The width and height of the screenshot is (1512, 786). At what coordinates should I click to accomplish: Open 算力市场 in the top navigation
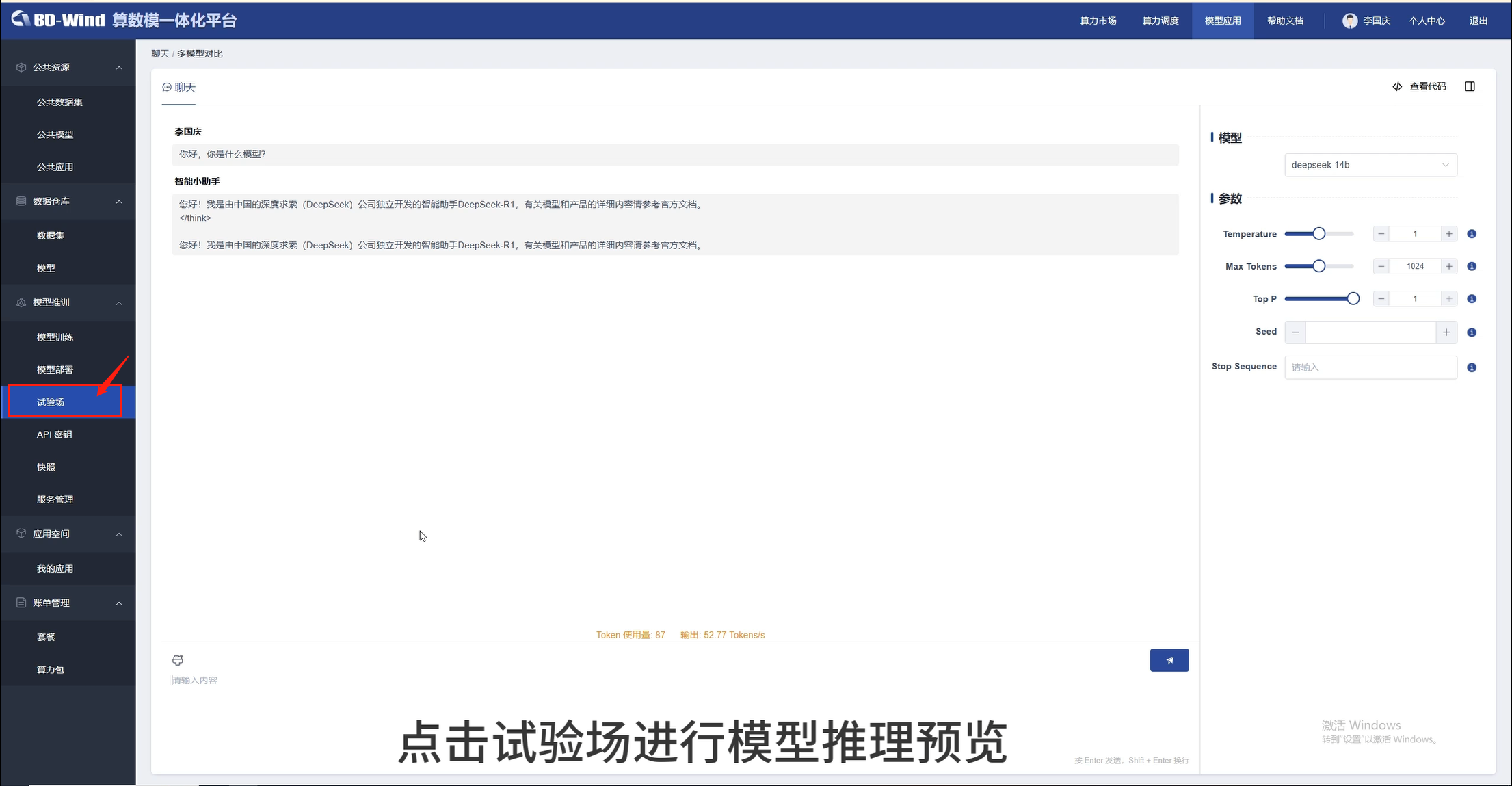point(1098,21)
